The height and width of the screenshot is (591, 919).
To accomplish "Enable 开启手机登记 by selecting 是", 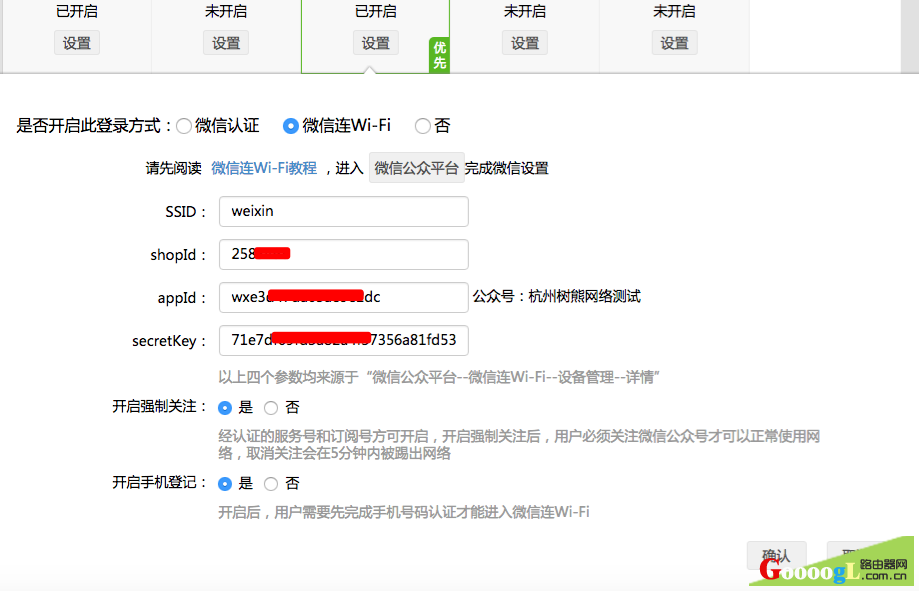I will click(226, 483).
